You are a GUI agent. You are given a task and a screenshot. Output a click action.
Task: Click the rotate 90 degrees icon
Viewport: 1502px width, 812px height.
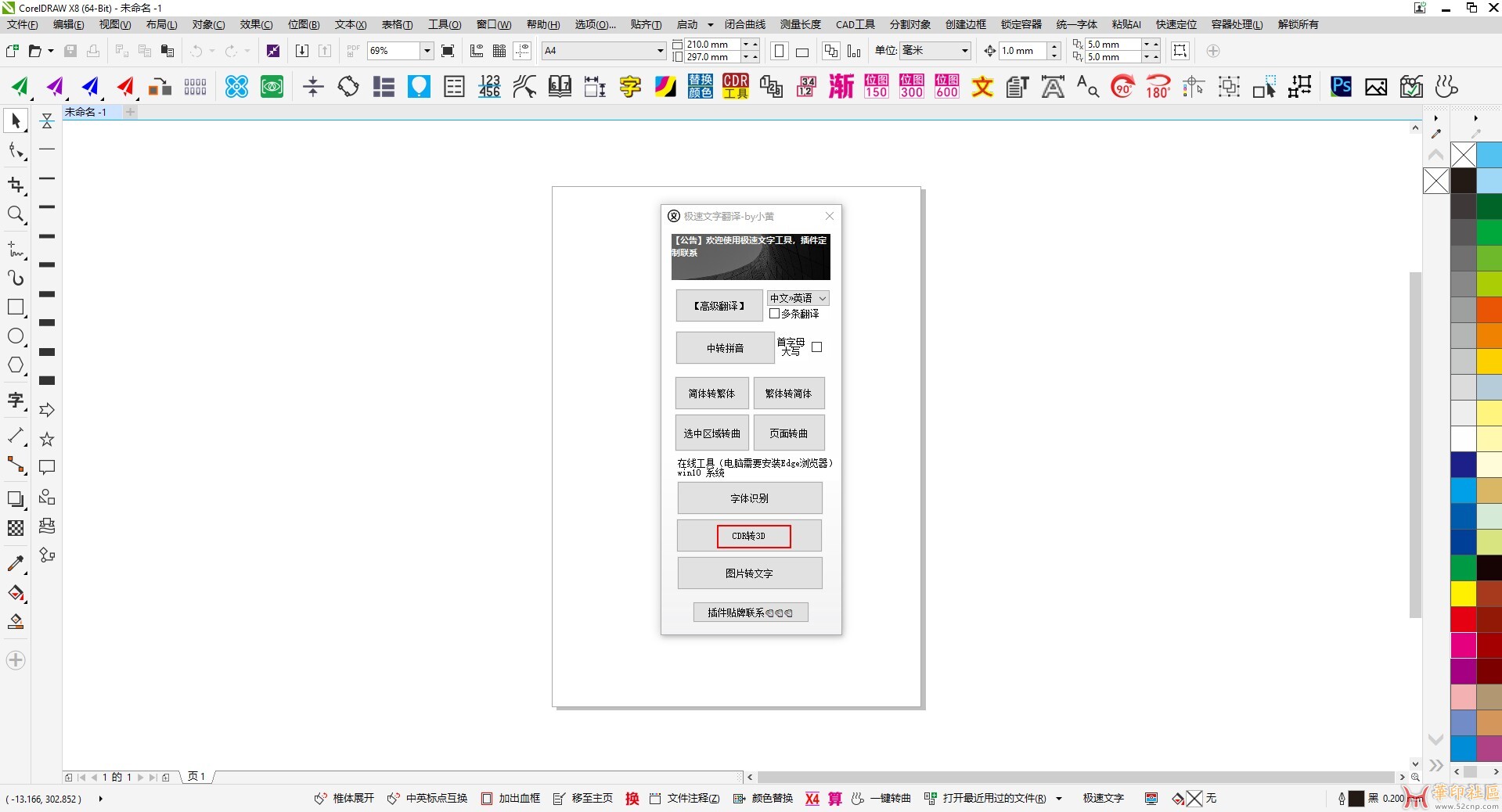[x=1123, y=86]
